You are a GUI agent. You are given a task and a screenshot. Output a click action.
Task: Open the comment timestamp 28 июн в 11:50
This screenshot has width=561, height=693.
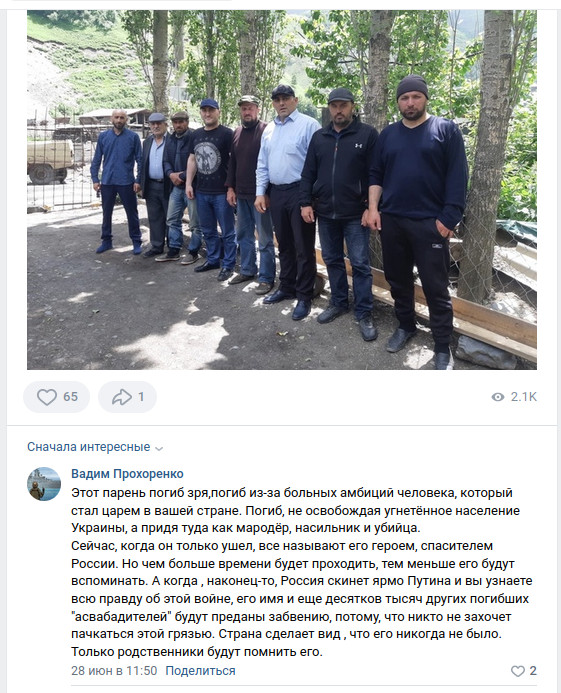coord(114,670)
